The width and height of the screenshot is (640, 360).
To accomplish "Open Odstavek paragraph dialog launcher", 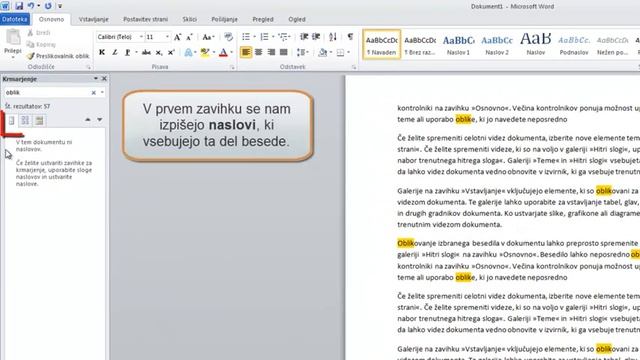I will point(354,67).
